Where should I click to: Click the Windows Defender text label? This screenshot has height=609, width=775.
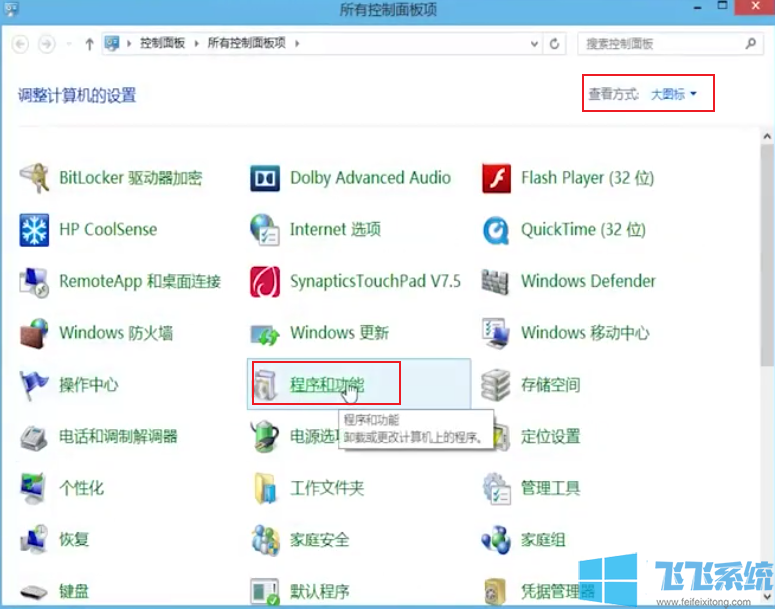[588, 281]
